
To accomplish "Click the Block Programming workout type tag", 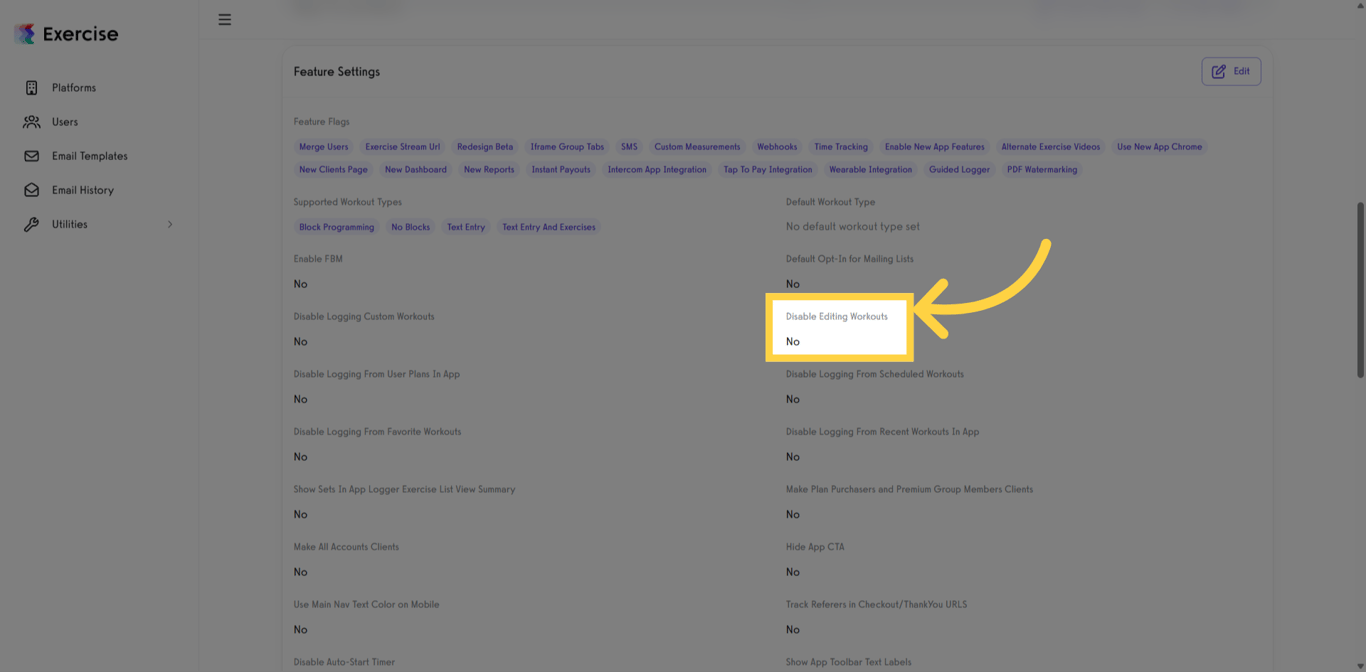I will 337,226.
